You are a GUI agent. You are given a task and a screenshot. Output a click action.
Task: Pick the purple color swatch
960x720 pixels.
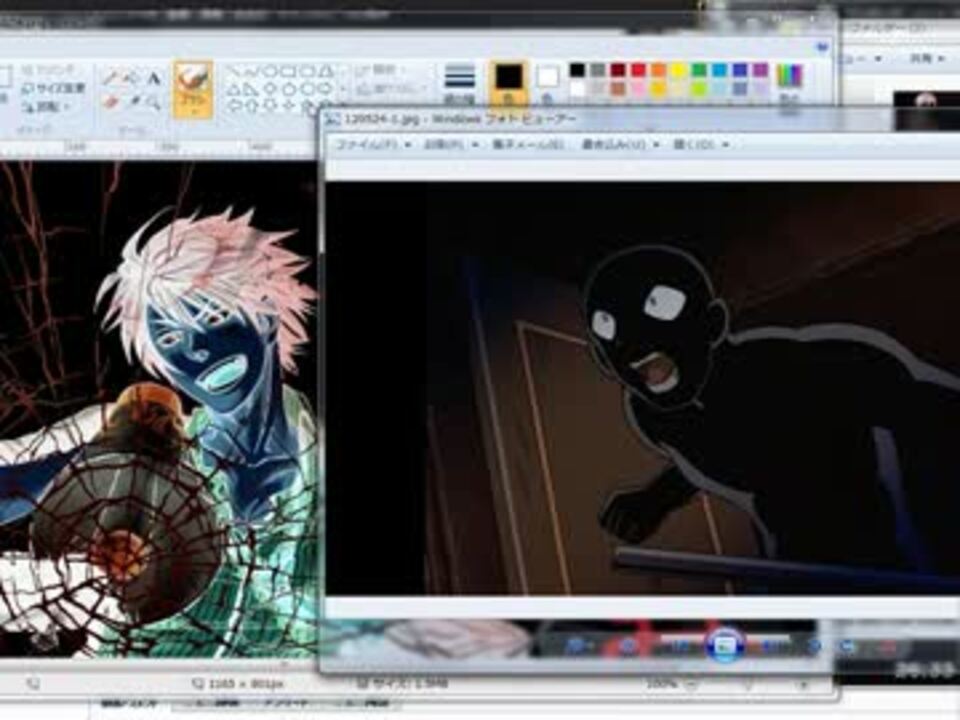click(x=760, y=70)
